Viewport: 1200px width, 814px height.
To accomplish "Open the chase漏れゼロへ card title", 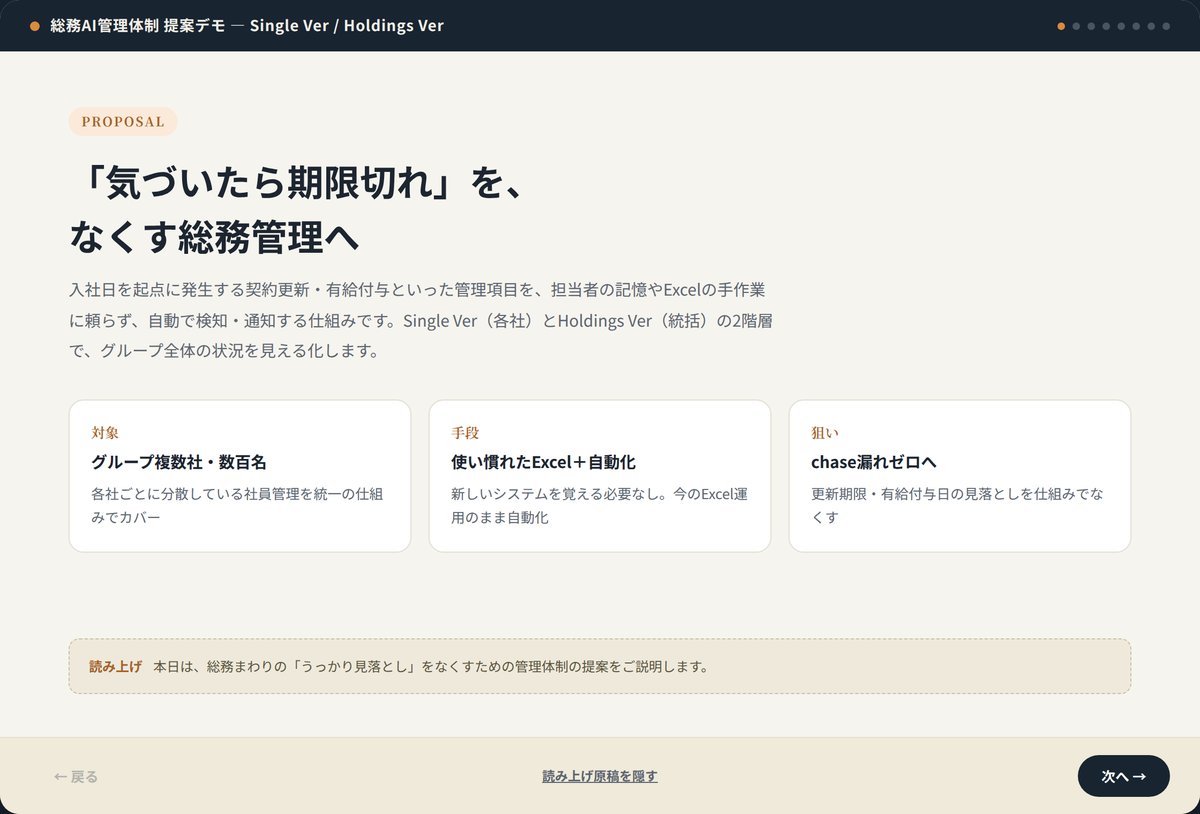I will 873,462.
